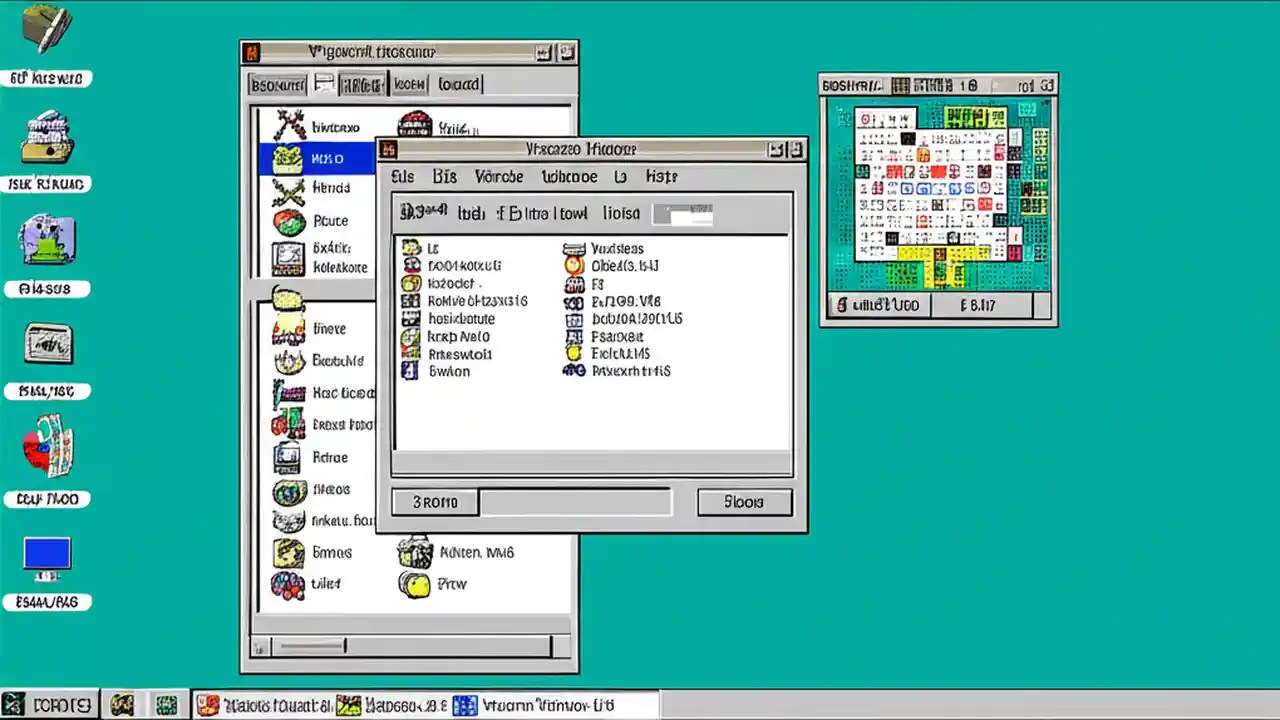The width and height of the screenshot is (1280, 720).
Task: Click the scissors icon above the highlighted folder
Action: tap(291, 124)
